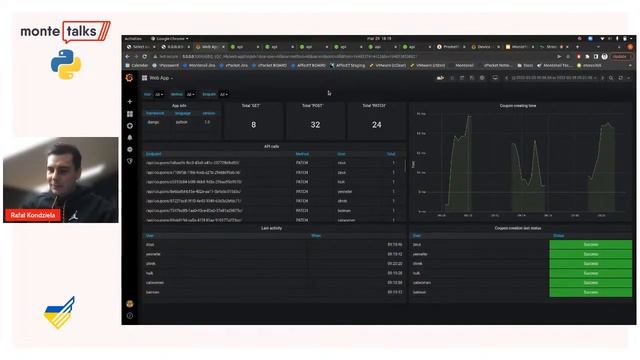Open Server Admin shield icon

130,161
